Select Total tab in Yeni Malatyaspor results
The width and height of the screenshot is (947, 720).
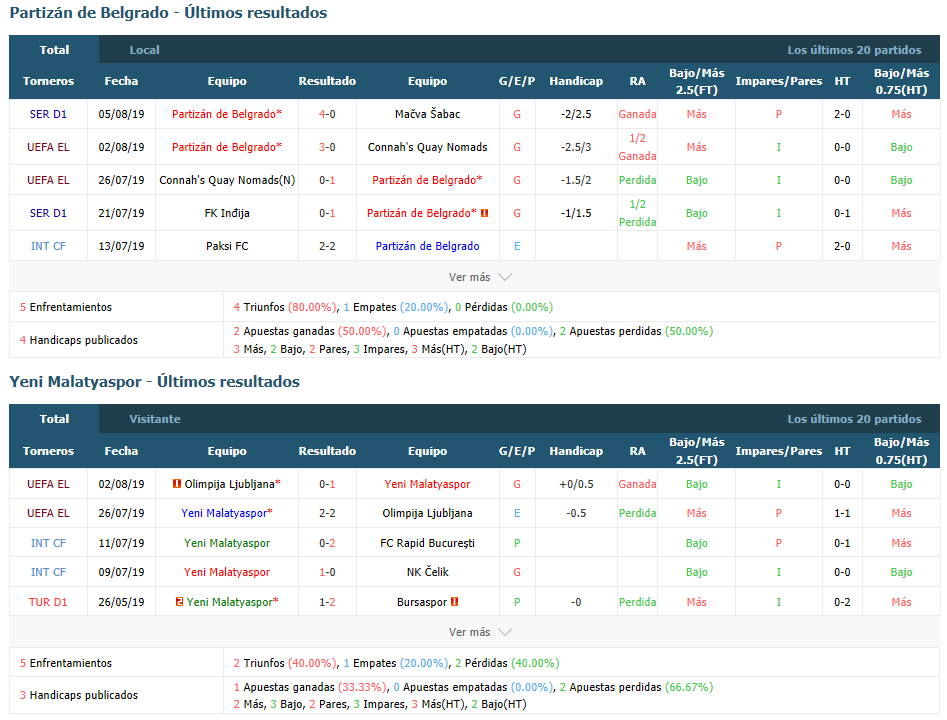[54, 419]
